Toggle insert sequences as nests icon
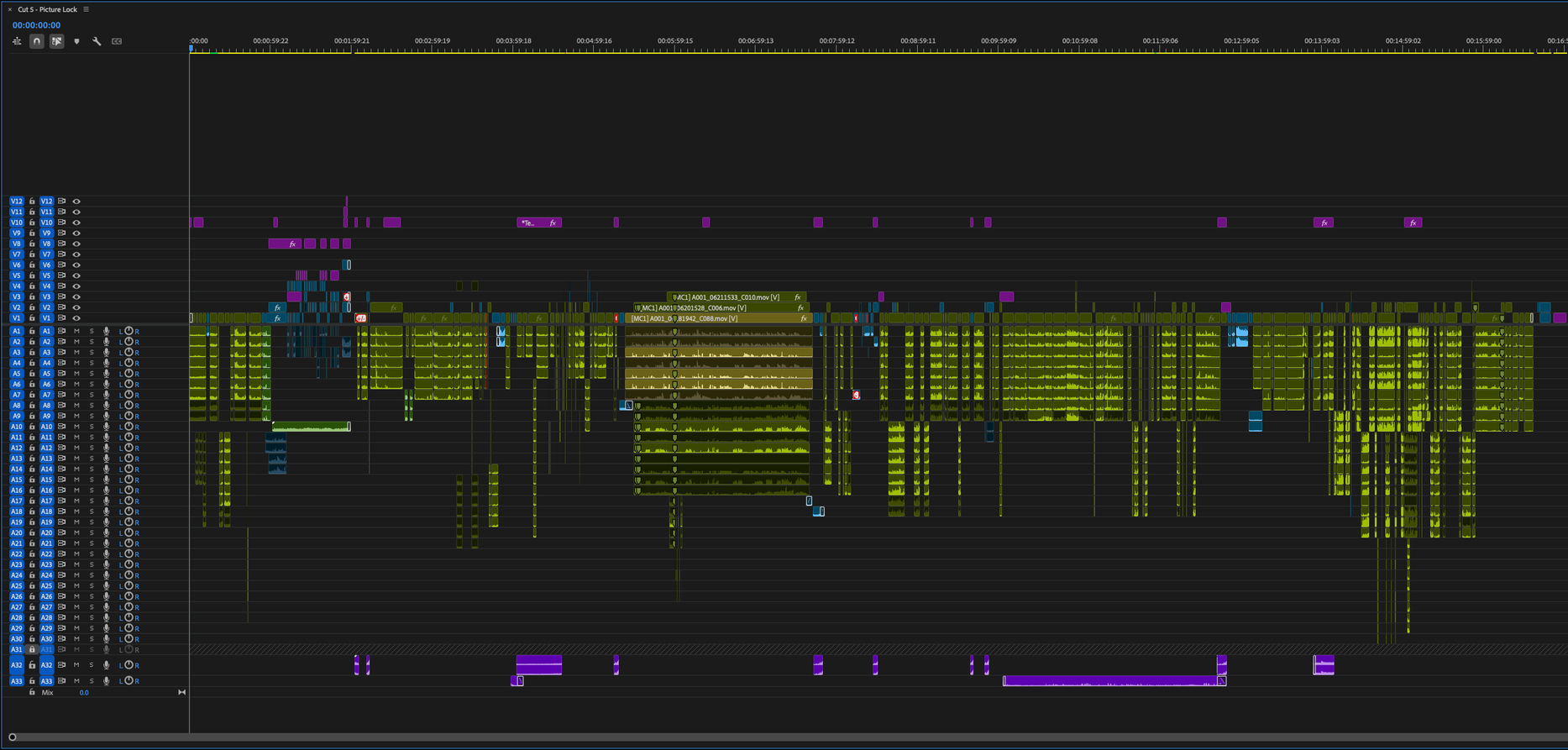 pos(17,41)
